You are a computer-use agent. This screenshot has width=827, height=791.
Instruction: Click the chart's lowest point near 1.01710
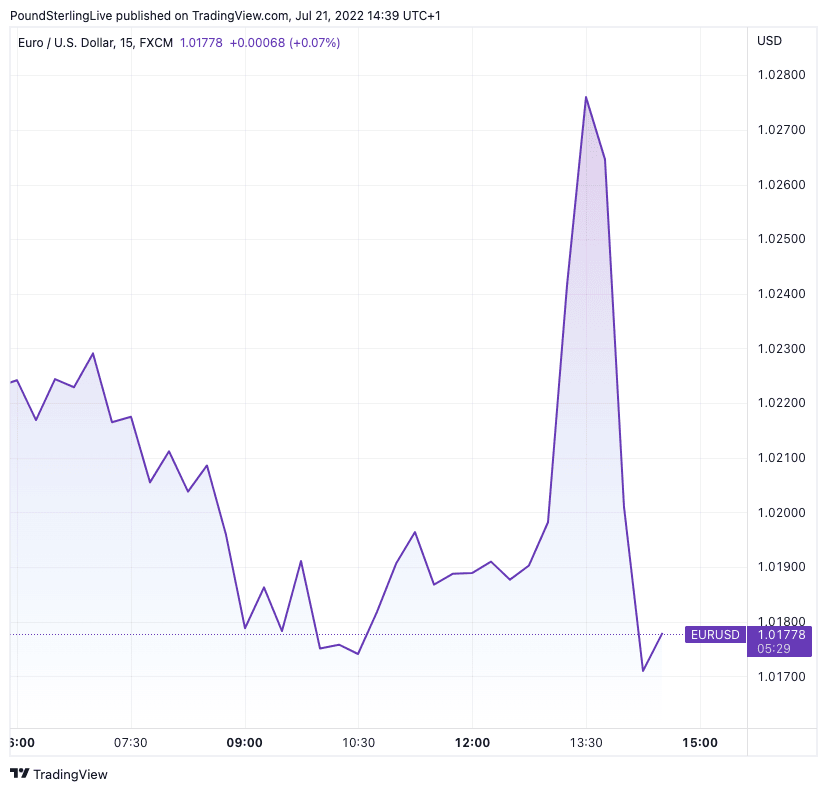click(643, 671)
